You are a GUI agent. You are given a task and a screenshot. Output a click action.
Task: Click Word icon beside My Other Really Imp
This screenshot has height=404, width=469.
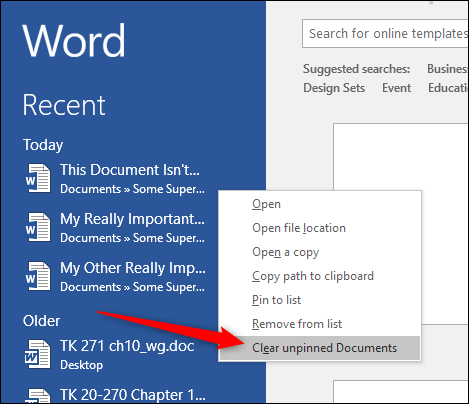point(38,276)
